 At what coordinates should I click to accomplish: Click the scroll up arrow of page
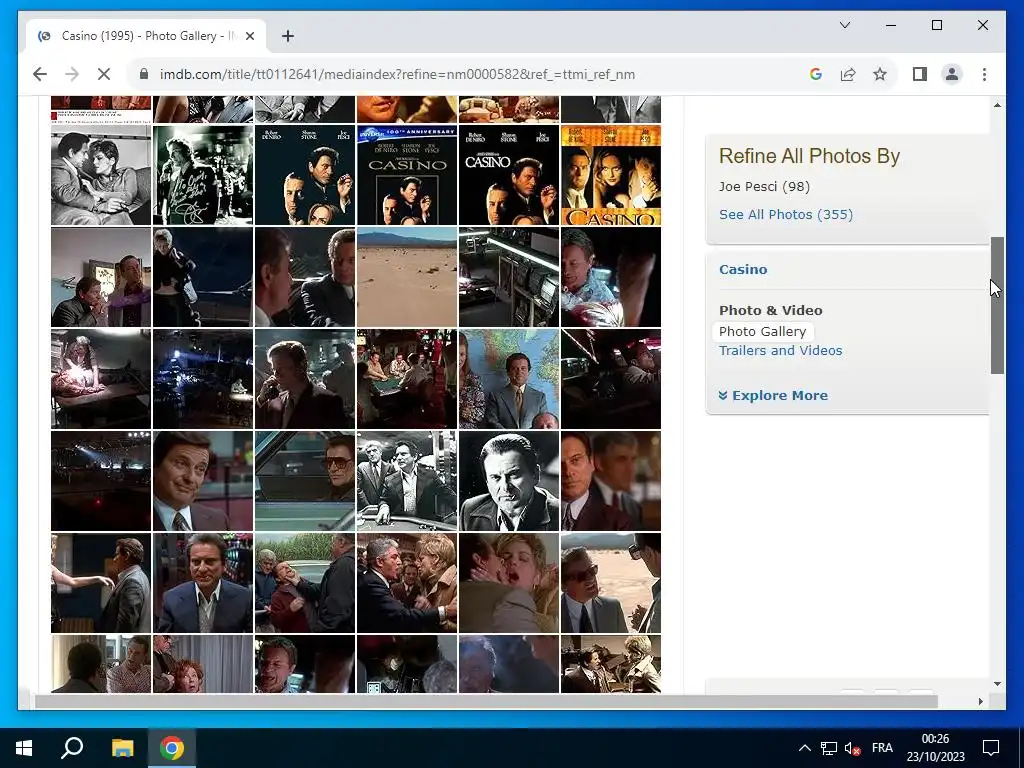click(x=997, y=104)
